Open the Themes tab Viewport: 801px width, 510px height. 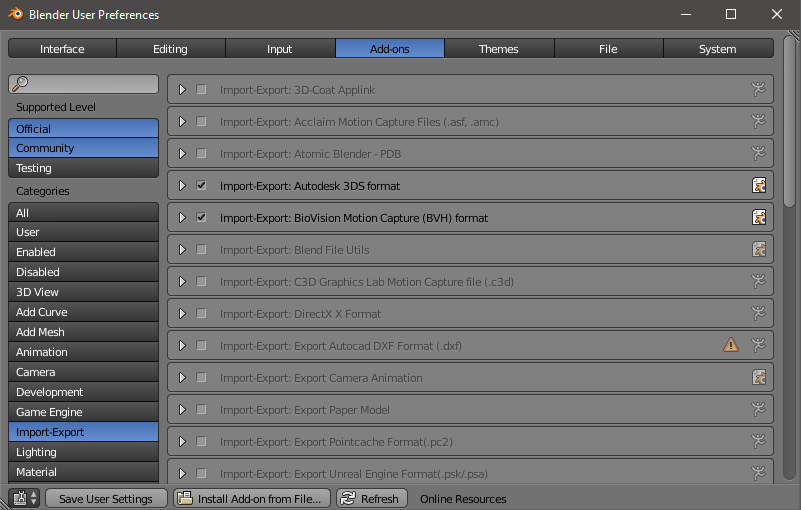499,49
